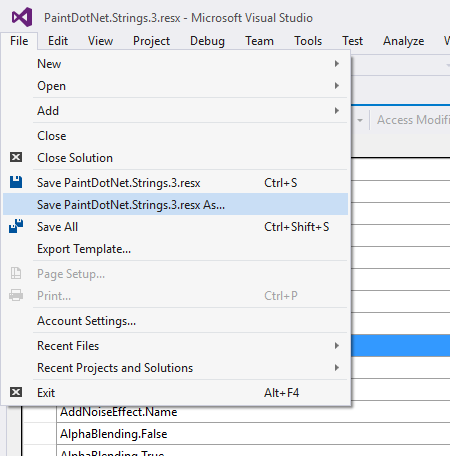Expand Recent Projects and Solutions arrow

(337, 368)
